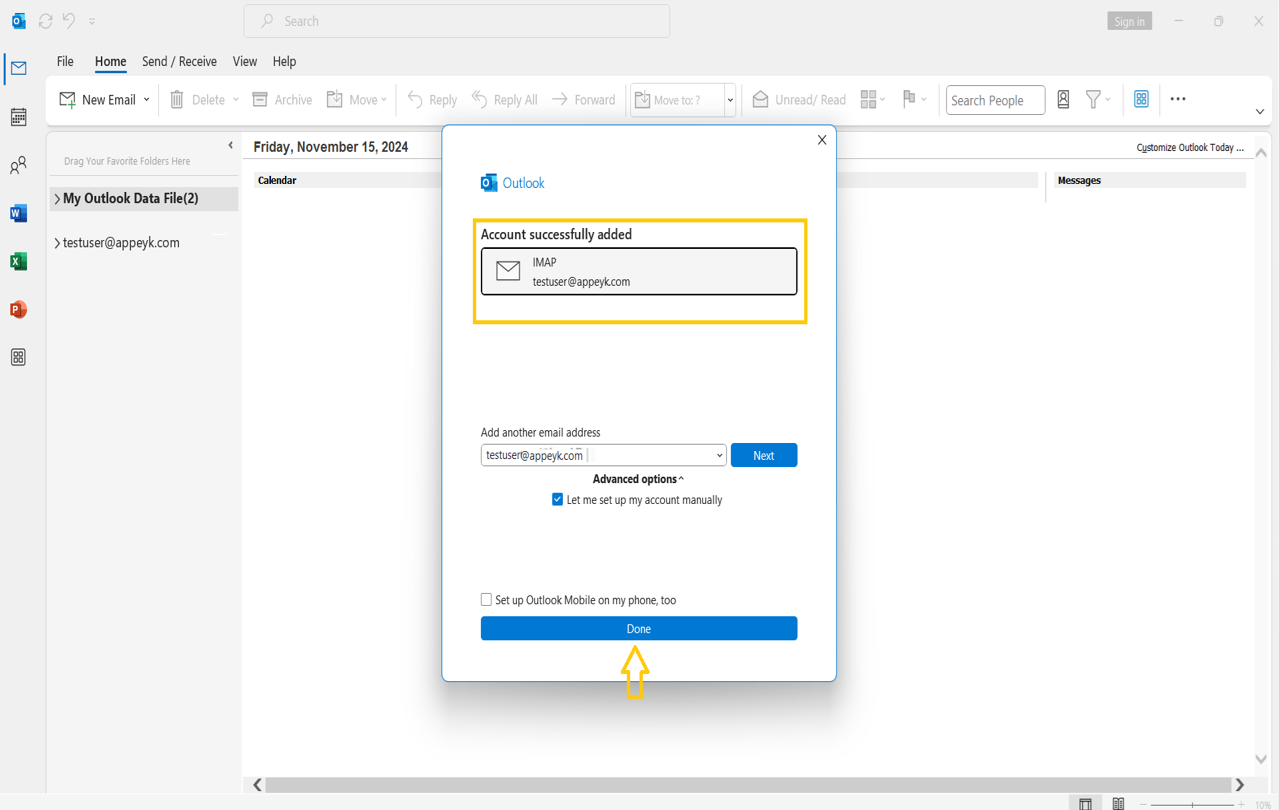This screenshot has height=810, width=1279.
Task: Switch to Normal view in status bar
Action: tap(1086, 804)
